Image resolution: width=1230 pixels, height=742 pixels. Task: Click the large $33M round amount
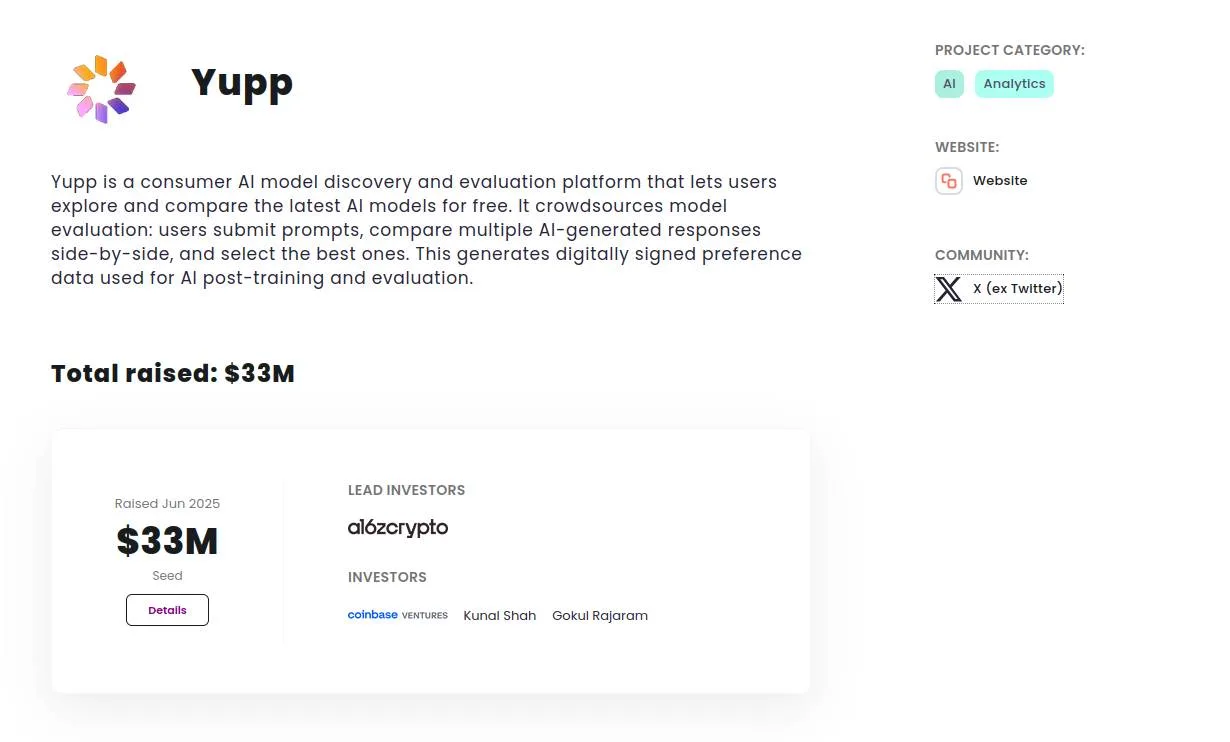pos(167,541)
